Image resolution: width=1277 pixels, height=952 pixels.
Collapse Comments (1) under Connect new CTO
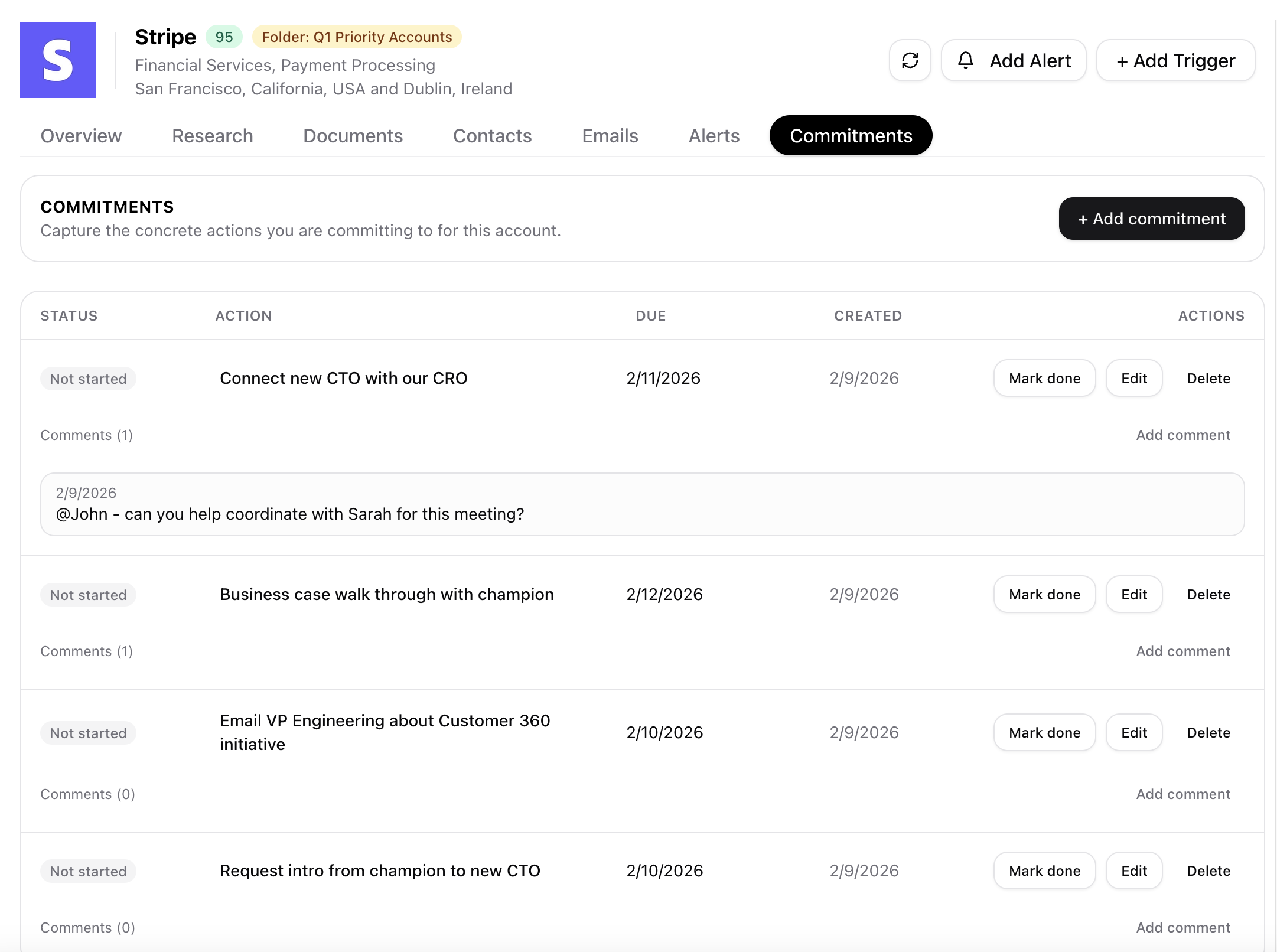coord(86,435)
